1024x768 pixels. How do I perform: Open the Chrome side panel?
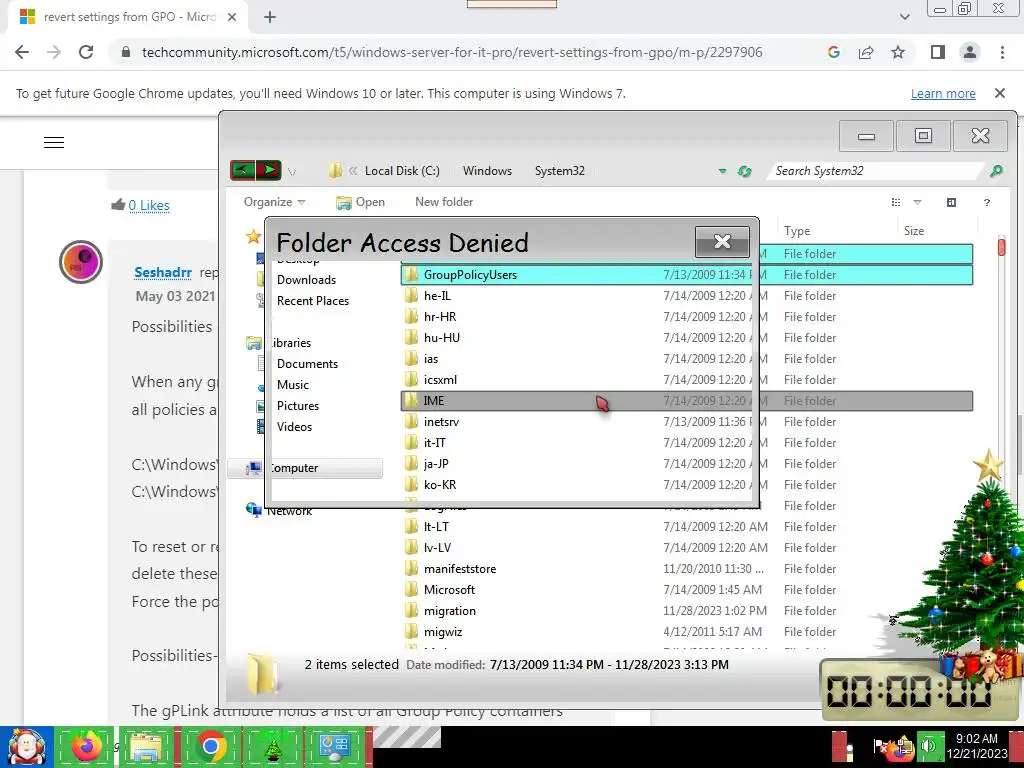click(x=938, y=52)
